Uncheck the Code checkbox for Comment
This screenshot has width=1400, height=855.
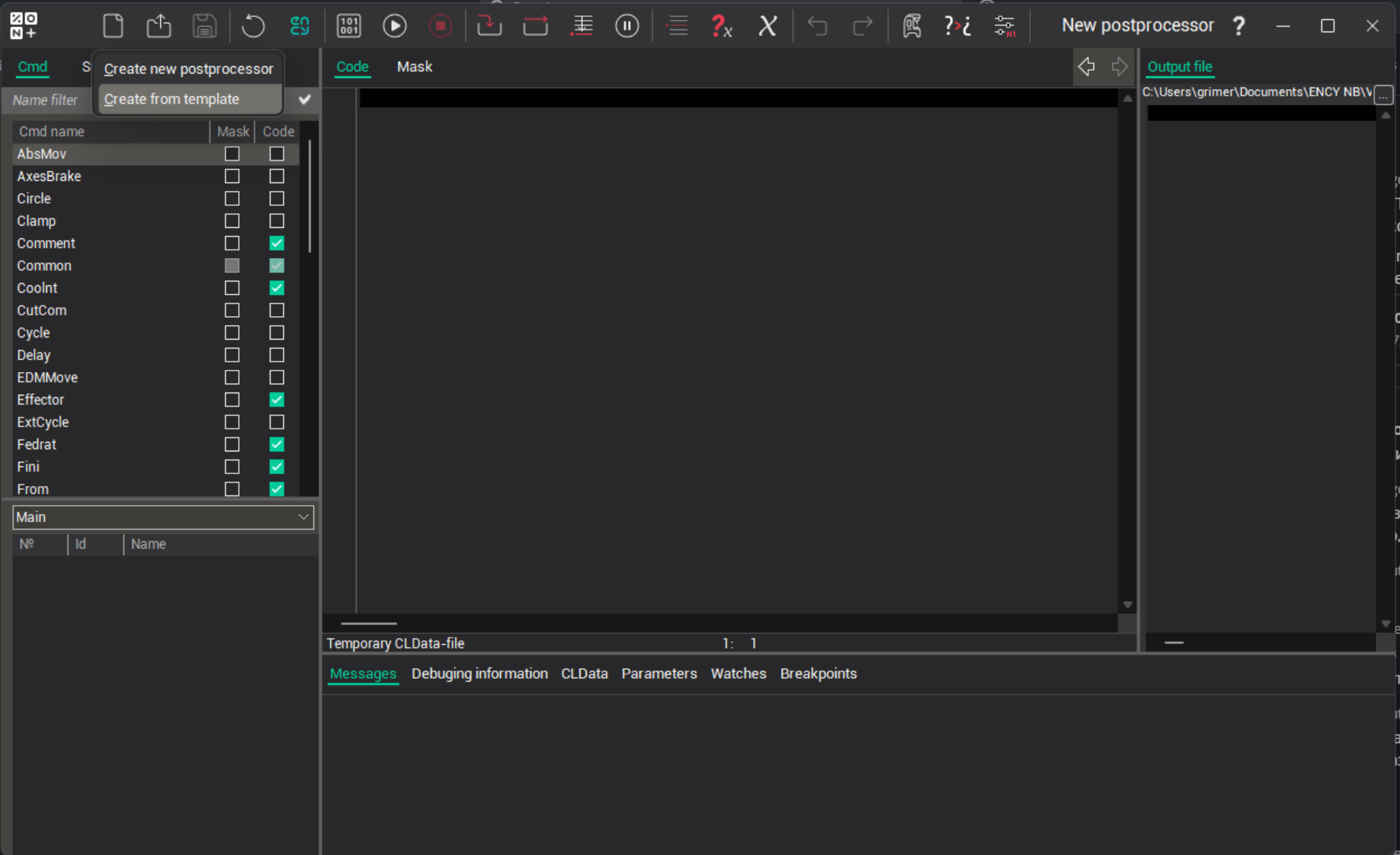[276, 243]
